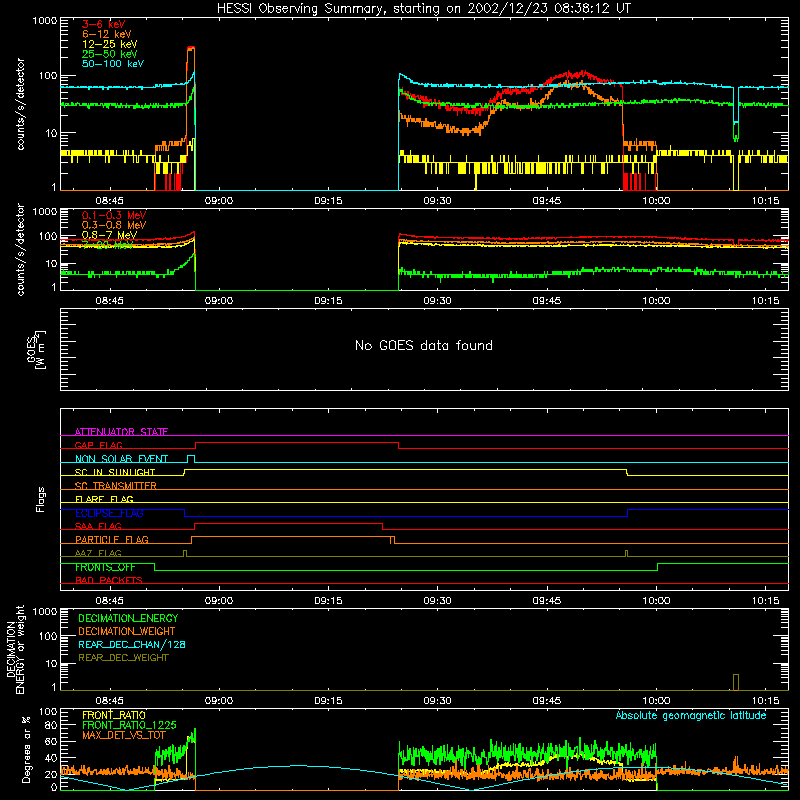This screenshot has width=800, height=800.
Task: Click the red BAD_PACKETS flag label
Action: click(109, 580)
